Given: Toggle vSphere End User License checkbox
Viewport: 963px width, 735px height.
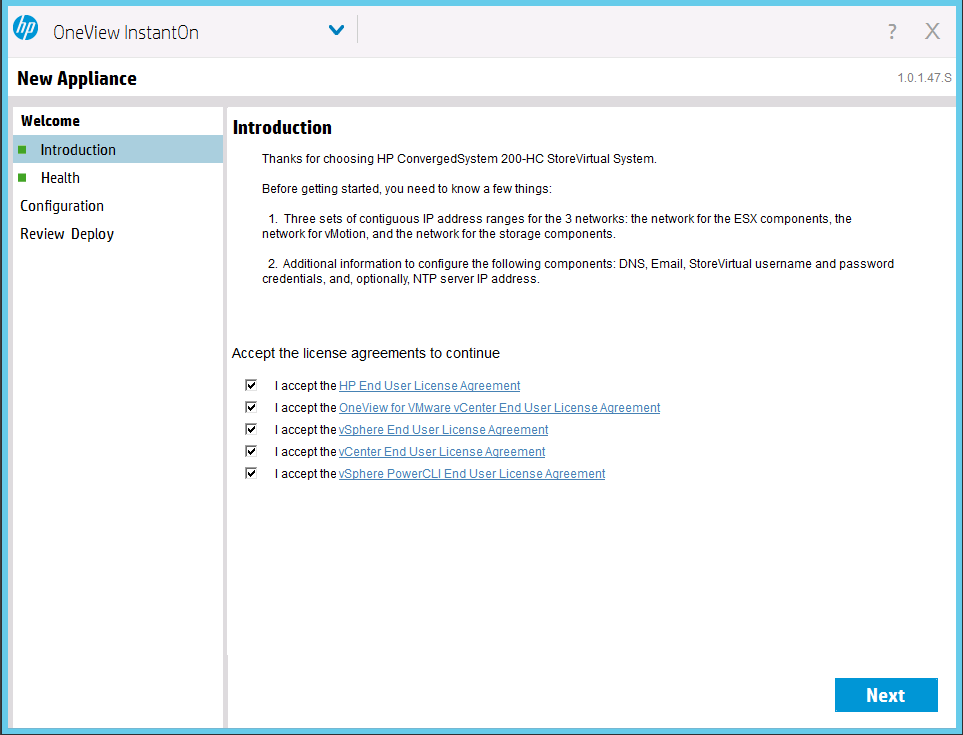Looking at the screenshot, I should [x=251, y=429].
